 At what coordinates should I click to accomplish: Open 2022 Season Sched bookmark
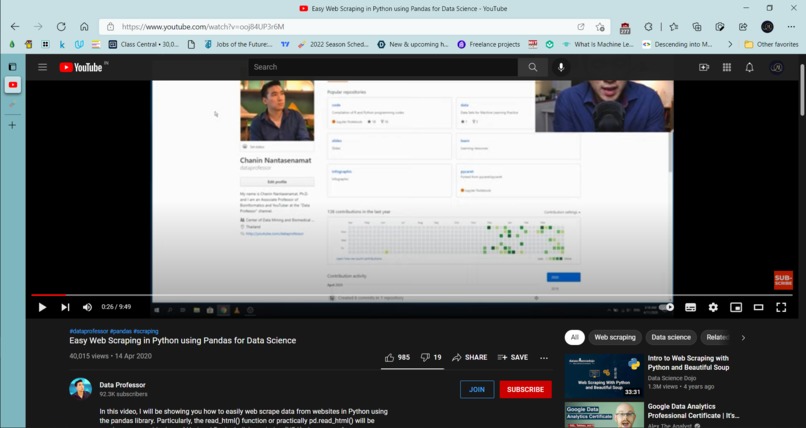click(333, 45)
